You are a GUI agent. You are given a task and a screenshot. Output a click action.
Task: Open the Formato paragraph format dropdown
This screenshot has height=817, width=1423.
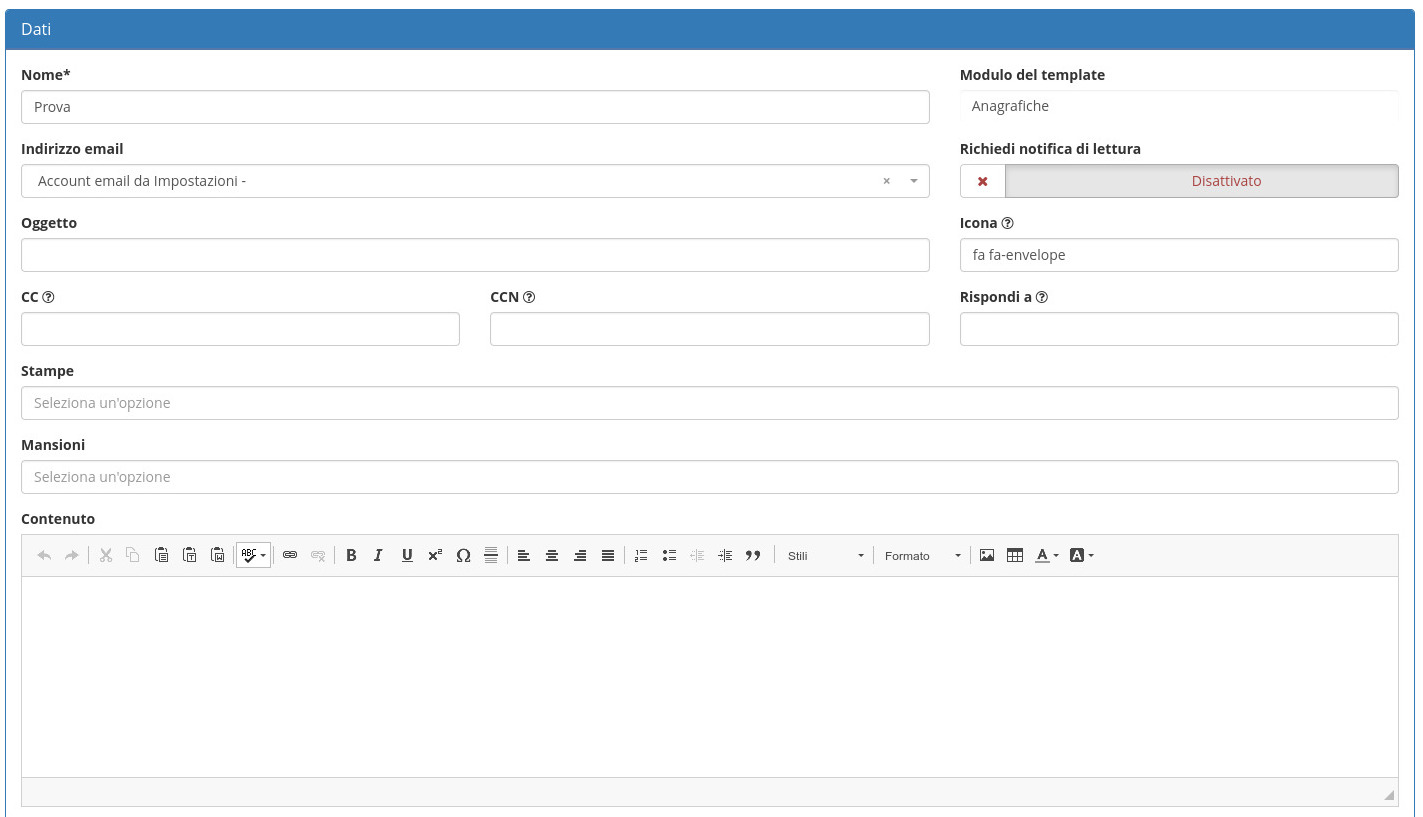pyautogui.click(x=922, y=555)
